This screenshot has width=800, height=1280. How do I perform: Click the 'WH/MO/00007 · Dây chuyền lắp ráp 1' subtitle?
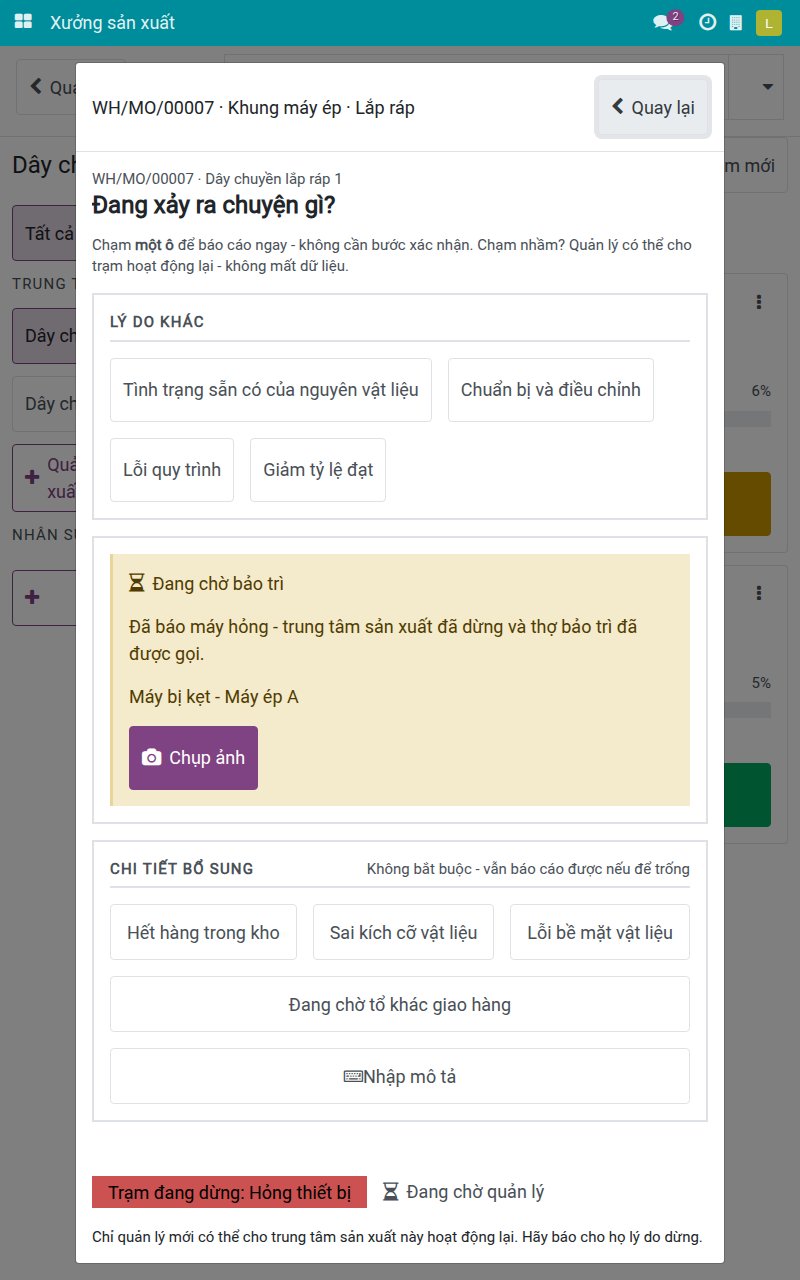coord(217,179)
